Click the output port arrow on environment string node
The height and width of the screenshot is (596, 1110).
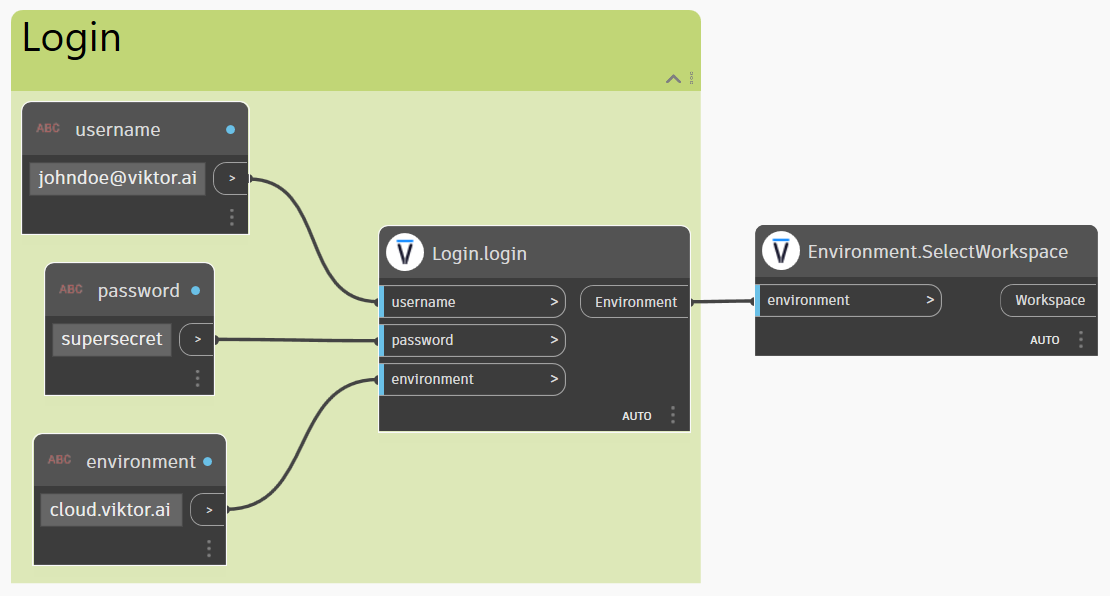(x=208, y=510)
